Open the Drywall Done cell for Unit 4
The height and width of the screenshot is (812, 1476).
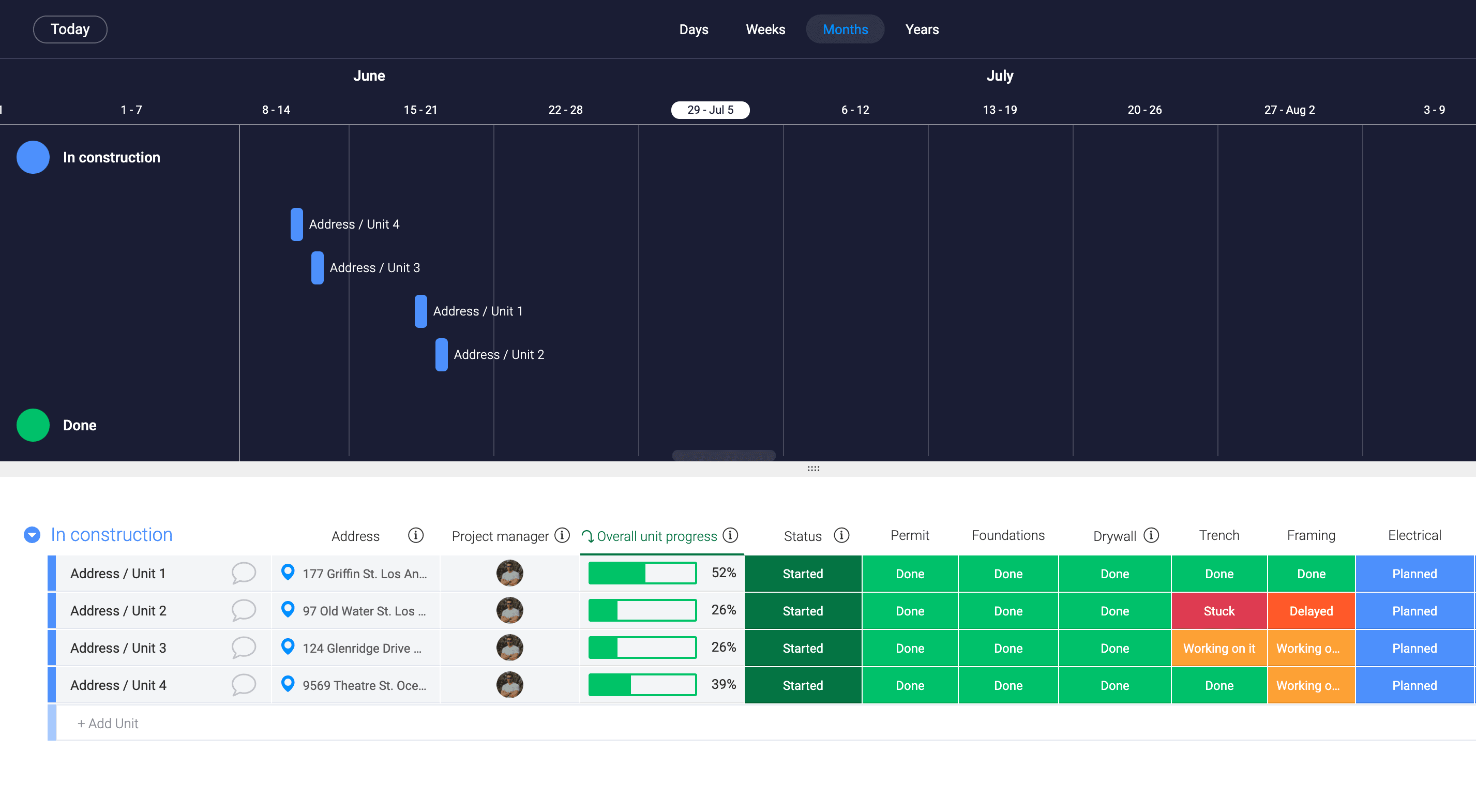point(1114,685)
